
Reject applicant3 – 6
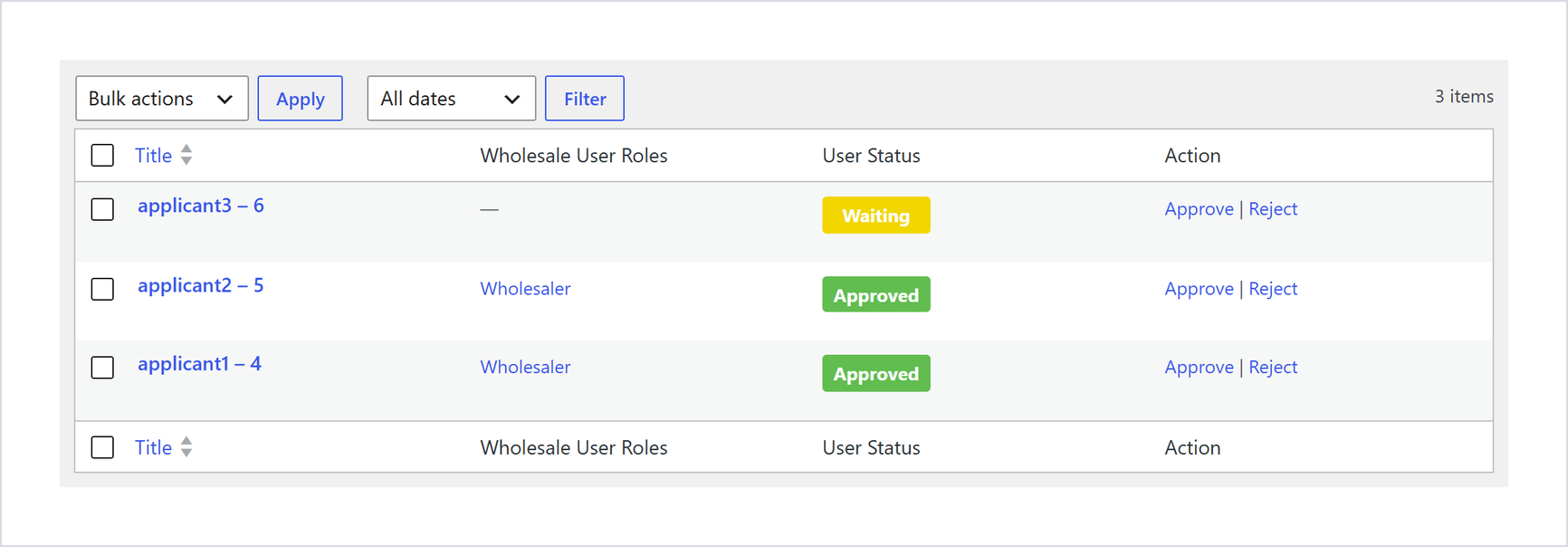(x=1273, y=209)
